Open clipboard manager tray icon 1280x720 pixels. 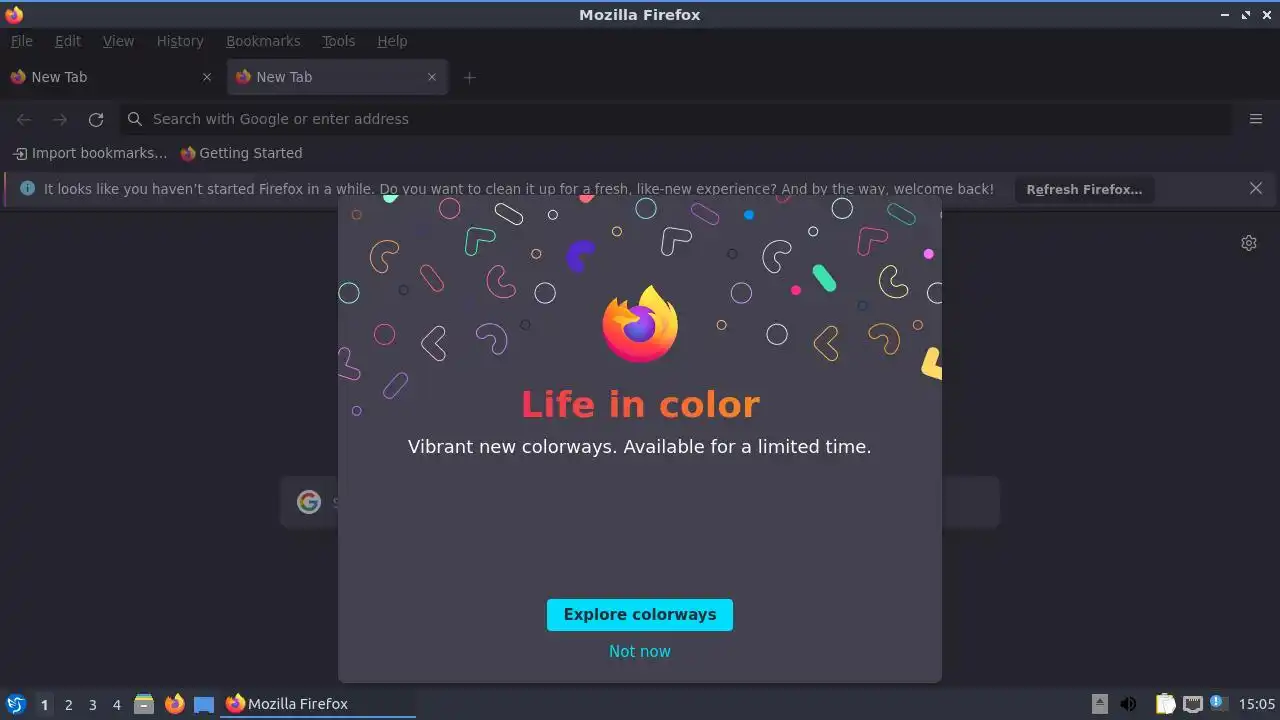coord(1165,704)
